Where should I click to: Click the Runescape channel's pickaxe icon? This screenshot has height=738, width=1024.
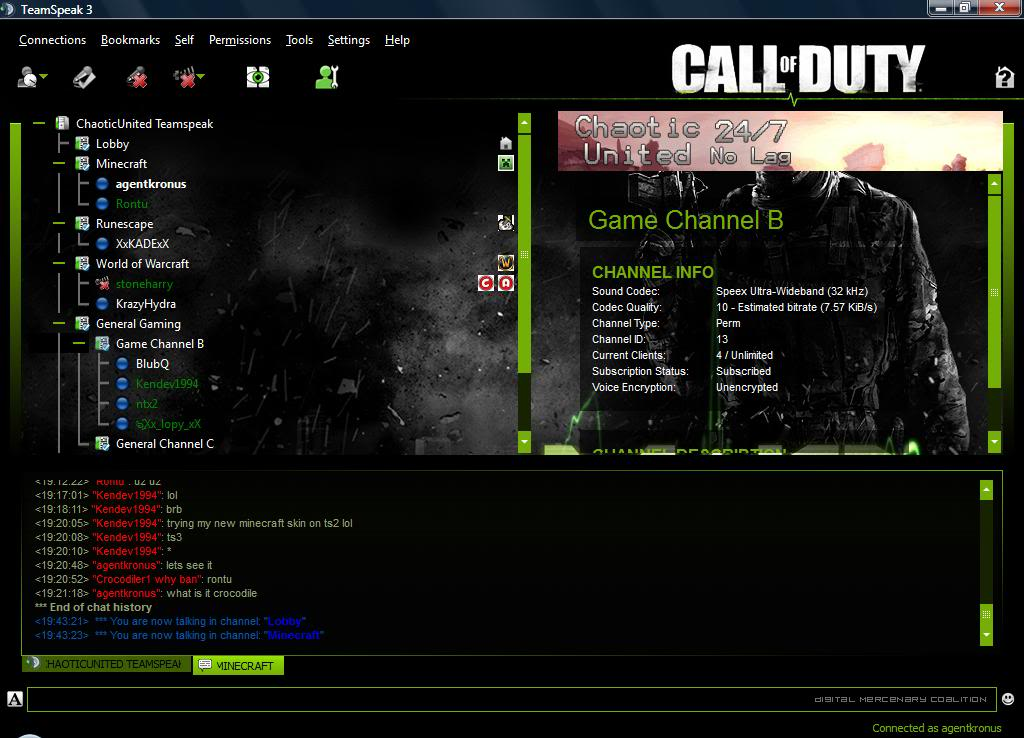(x=505, y=223)
